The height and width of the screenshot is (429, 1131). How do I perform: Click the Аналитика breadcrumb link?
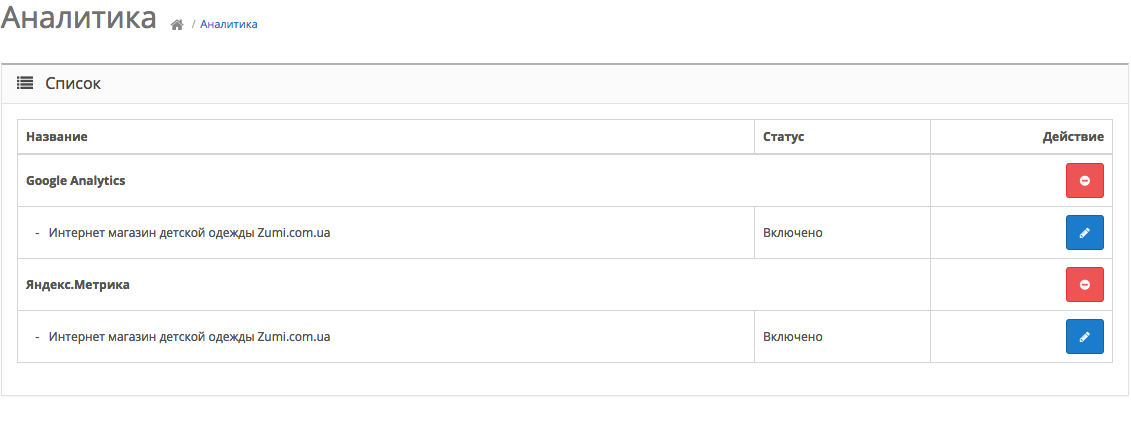pyautogui.click(x=229, y=25)
